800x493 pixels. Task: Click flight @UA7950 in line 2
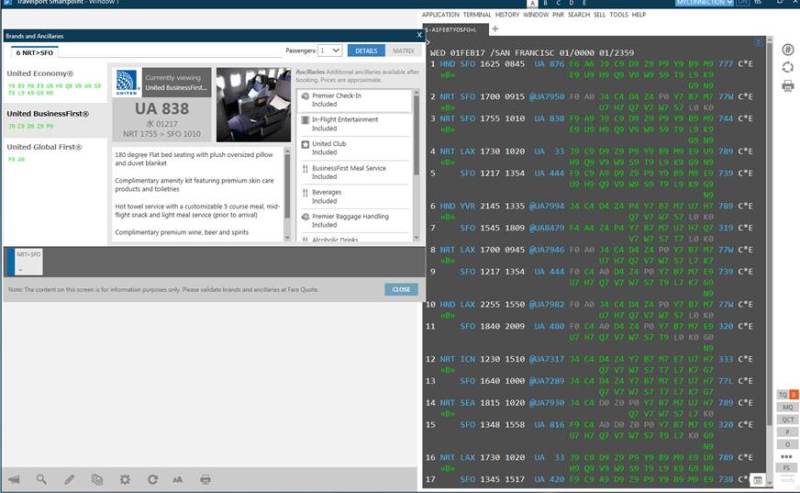click(x=546, y=96)
